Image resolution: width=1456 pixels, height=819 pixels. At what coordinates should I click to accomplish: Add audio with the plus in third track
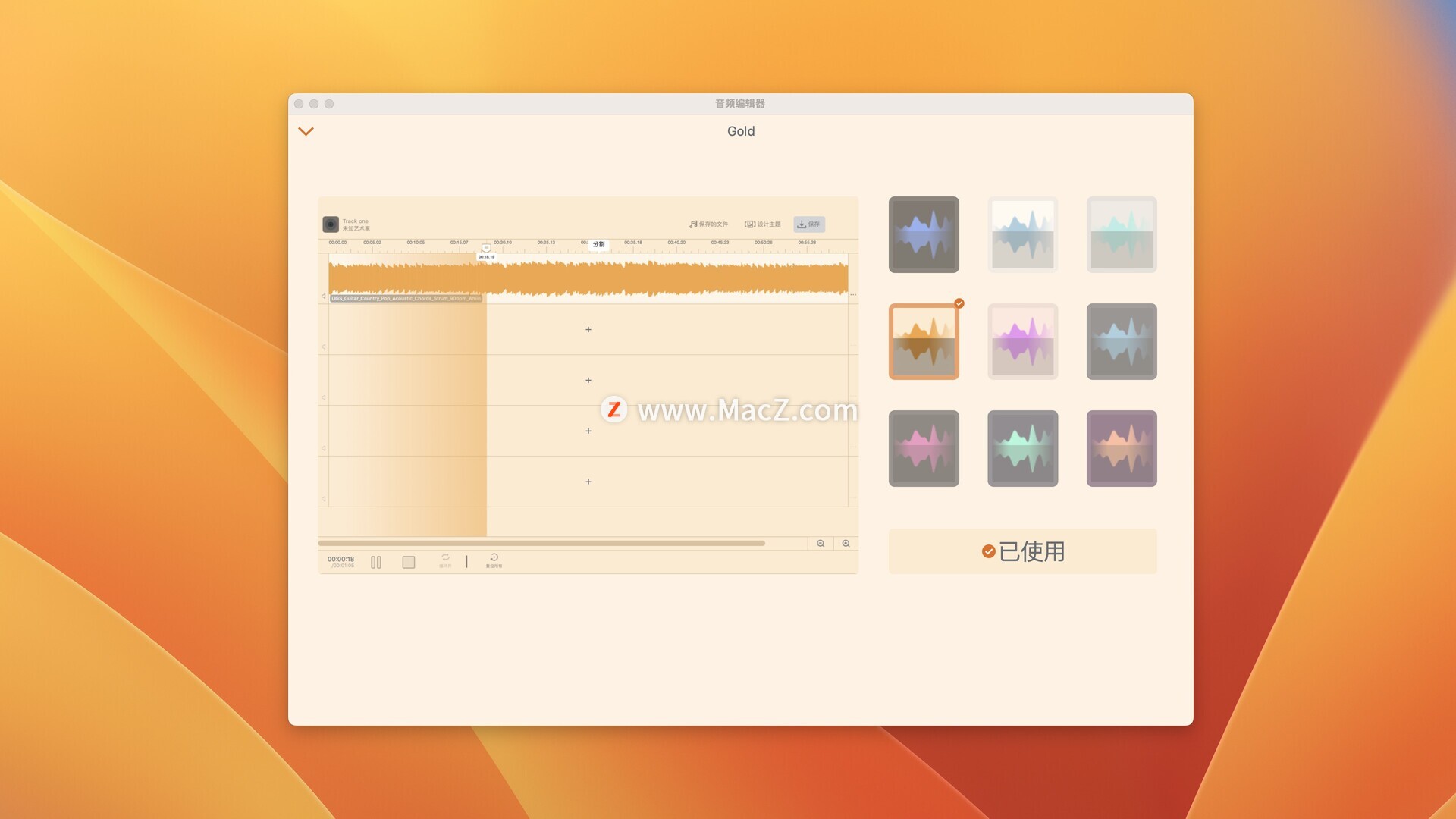[588, 381]
